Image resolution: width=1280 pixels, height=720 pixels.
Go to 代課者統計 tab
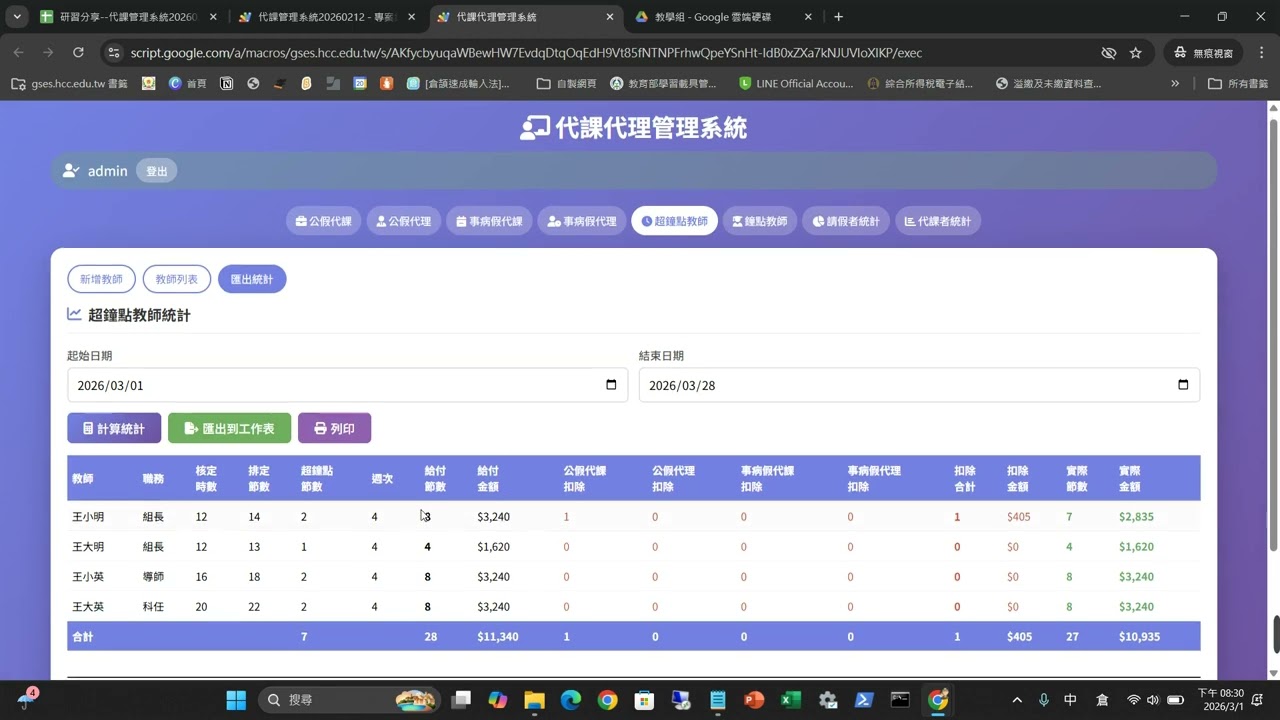coord(937,221)
